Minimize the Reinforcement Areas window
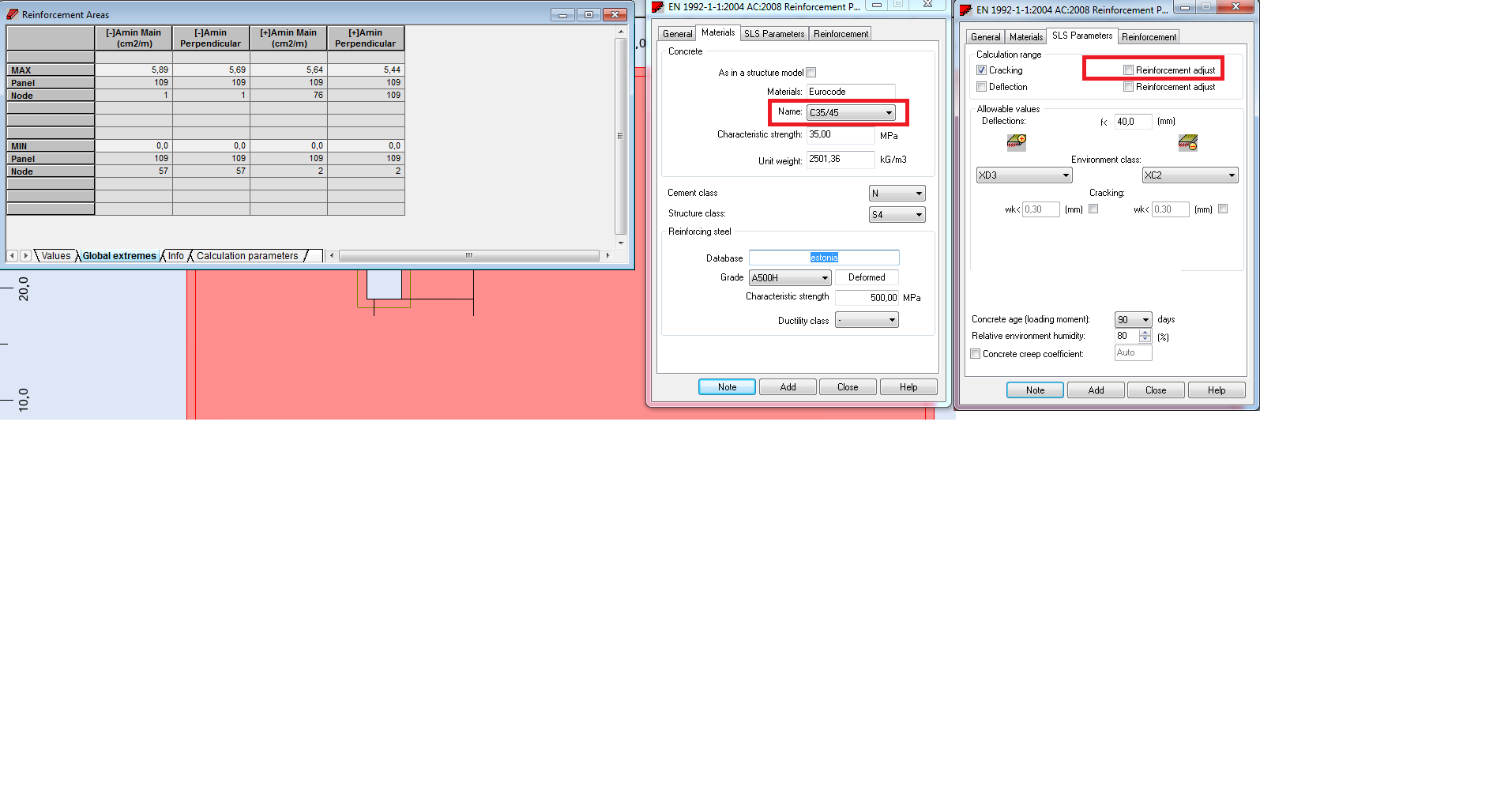Viewport: 1512px width, 787px height. tap(562, 14)
